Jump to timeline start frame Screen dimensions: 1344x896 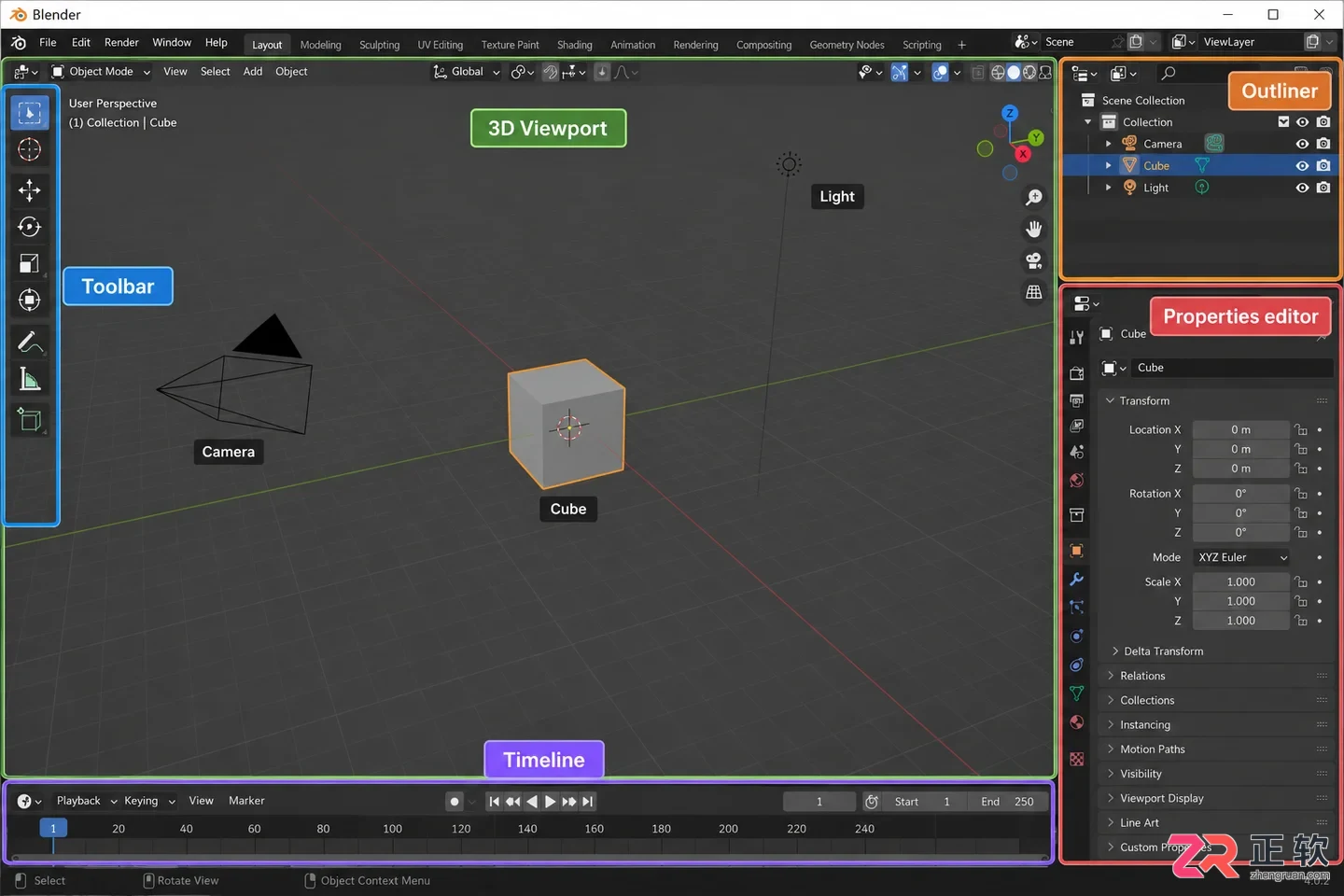[x=494, y=802]
